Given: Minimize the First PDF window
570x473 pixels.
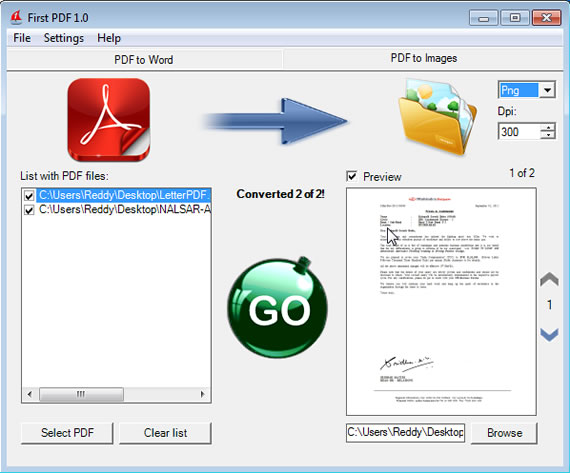Looking at the screenshot, I should click(x=483, y=18).
